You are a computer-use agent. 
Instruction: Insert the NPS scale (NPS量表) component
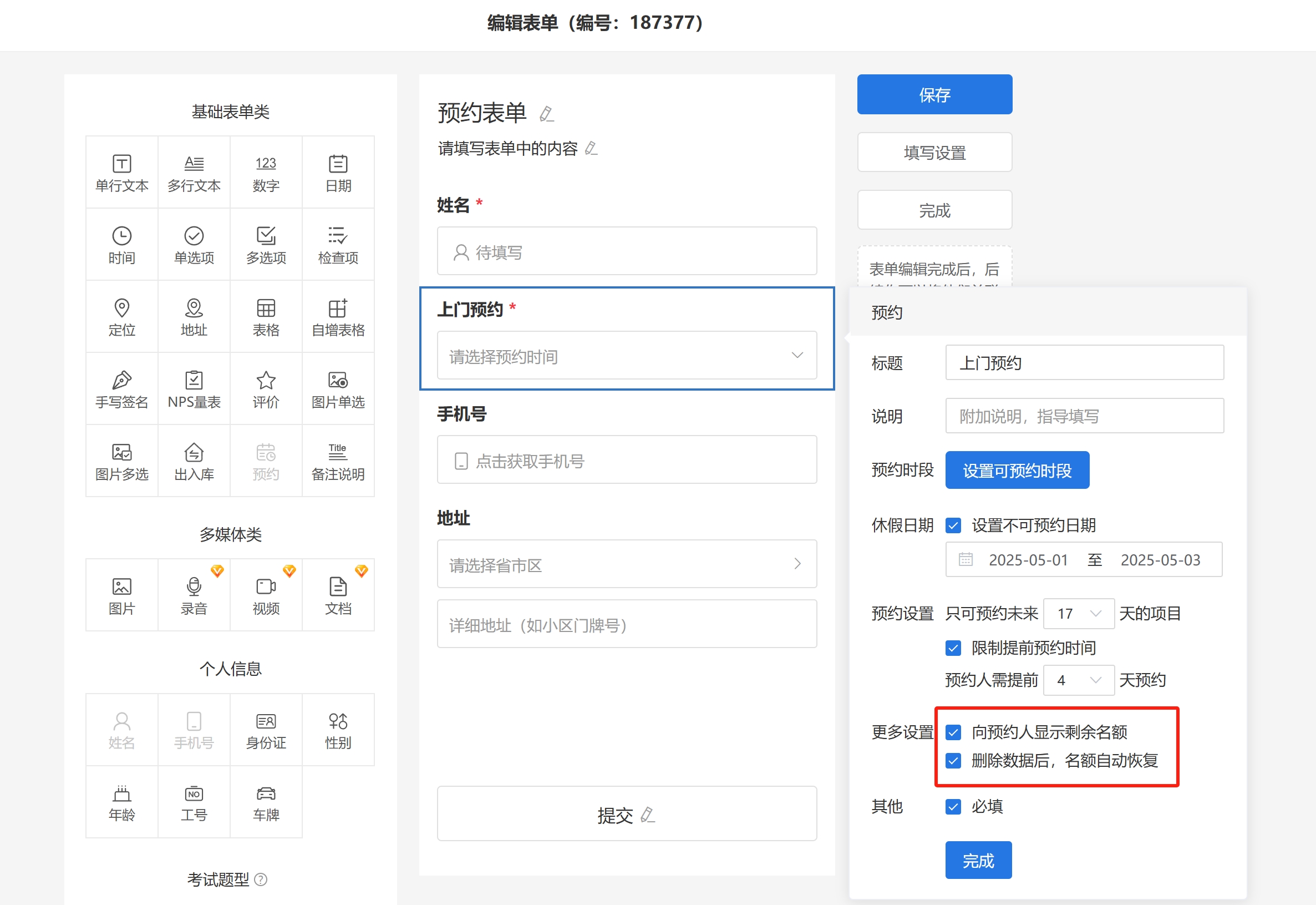tap(193, 389)
